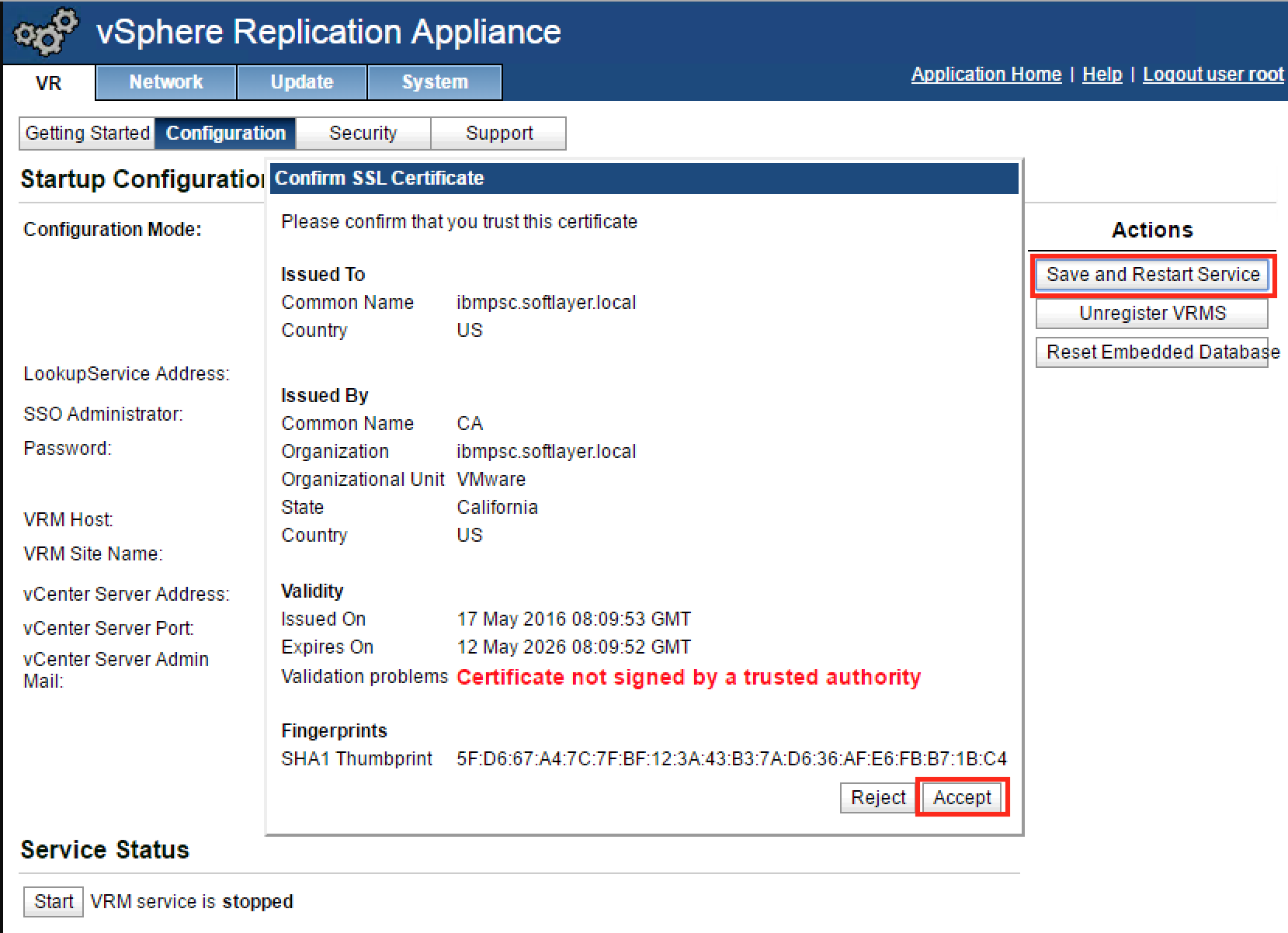Open the Help link
This screenshot has width=1288, height=933.
tap(1102, 74)
